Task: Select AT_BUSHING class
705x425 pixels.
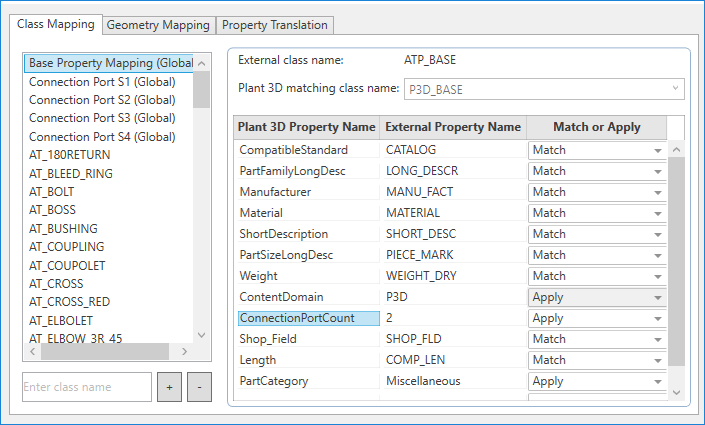Action: (x=109, y=228)
